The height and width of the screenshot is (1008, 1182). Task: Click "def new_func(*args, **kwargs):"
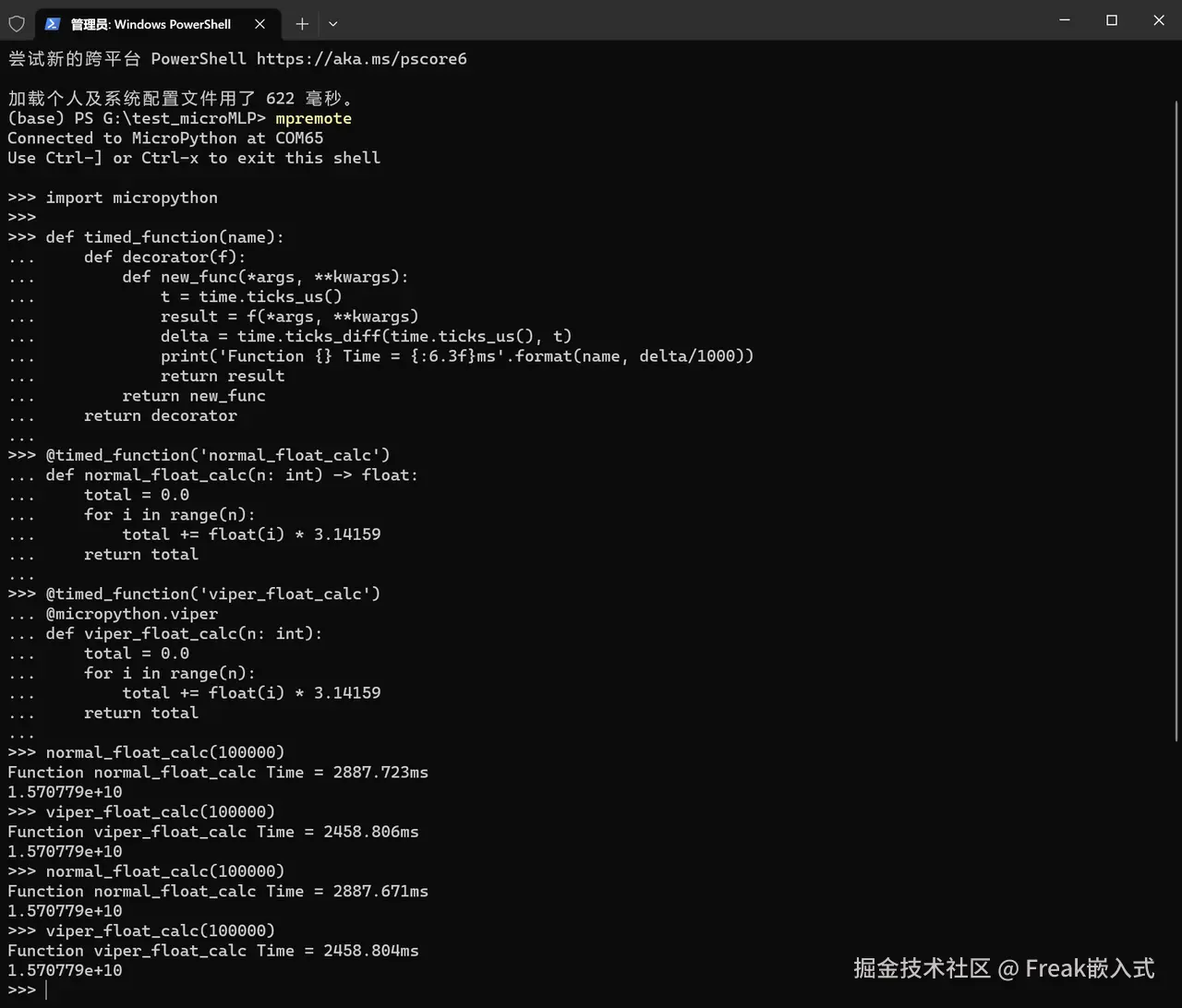tap(265, 277)
